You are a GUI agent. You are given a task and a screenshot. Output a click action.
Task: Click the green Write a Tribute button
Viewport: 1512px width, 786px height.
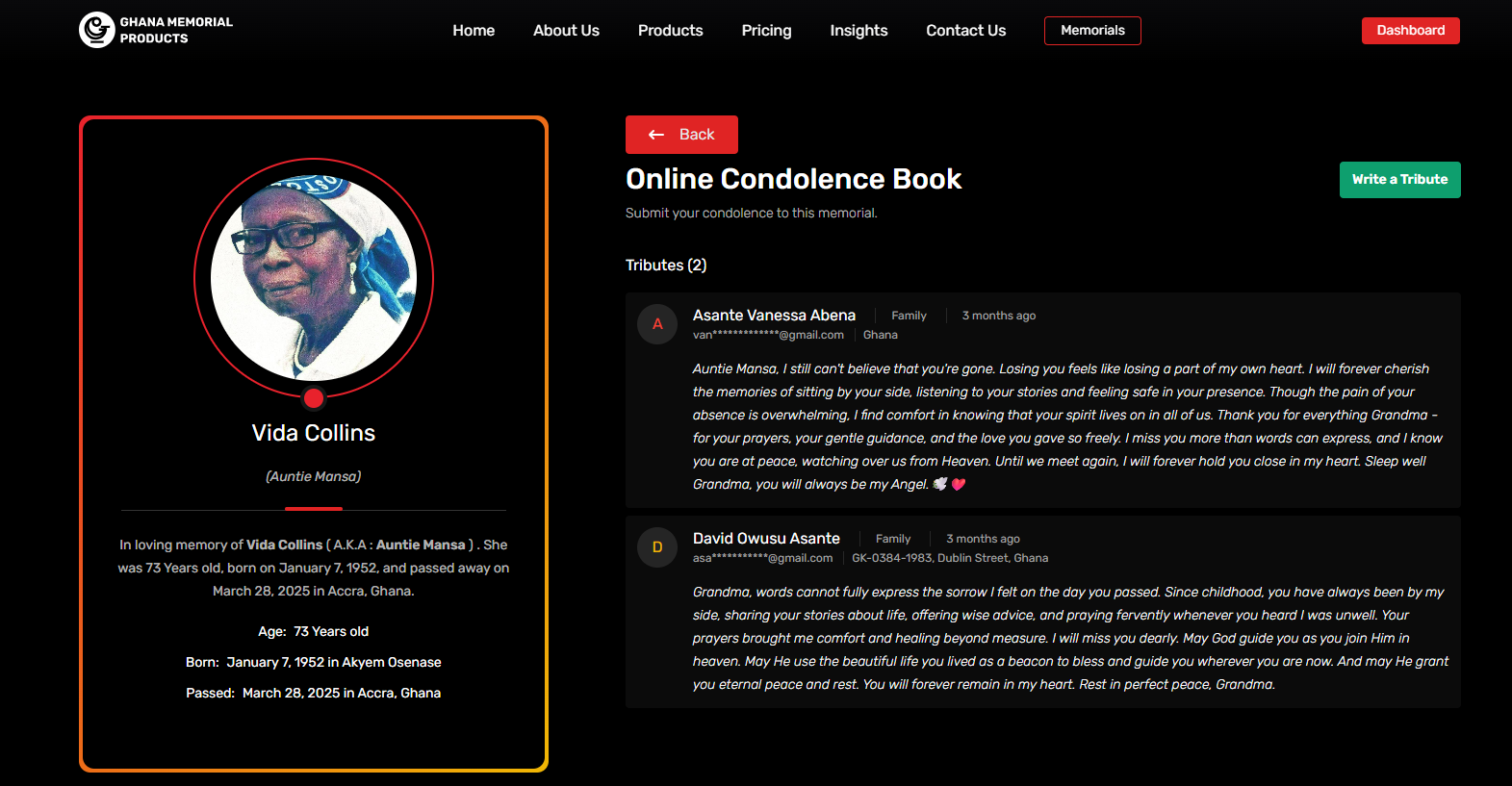(x=1399, y=180)
